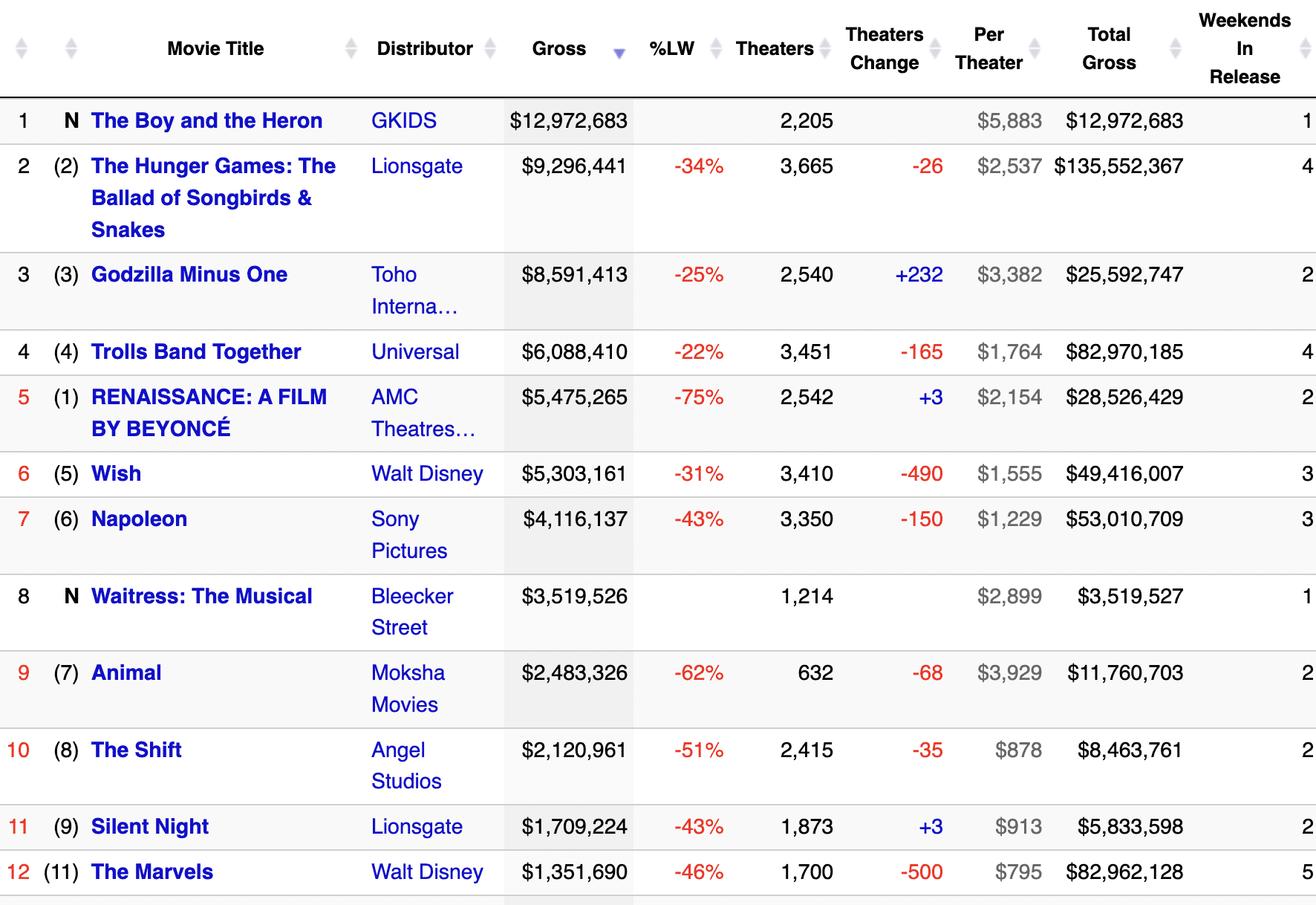Image resolution: width=1316 pixels, height=905 pixels.
Task: Click the Per Theater sort arrows
Action: click(x=1035, y=48)
